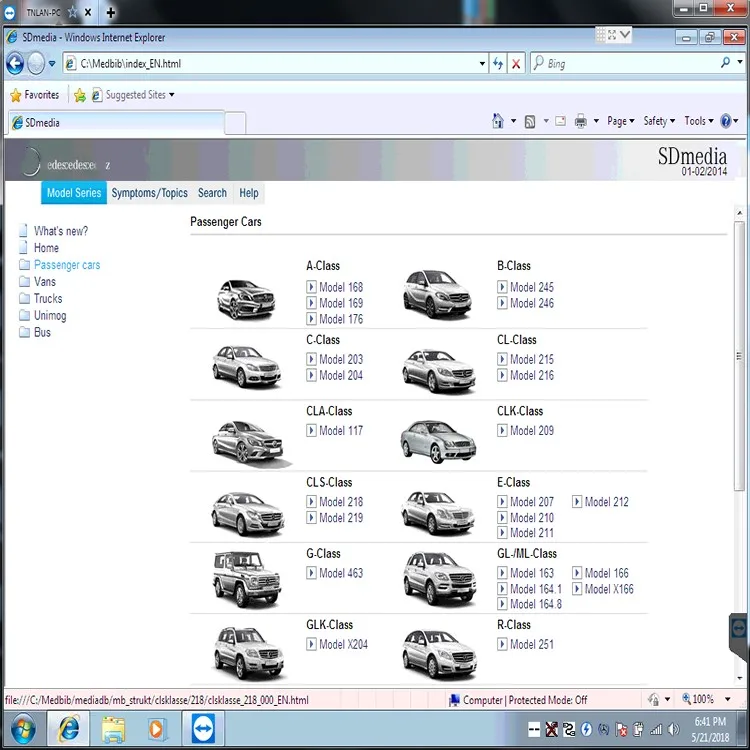Open the address bar history dropdown
This screenshot has width=750, height=750.
(482, 64)
